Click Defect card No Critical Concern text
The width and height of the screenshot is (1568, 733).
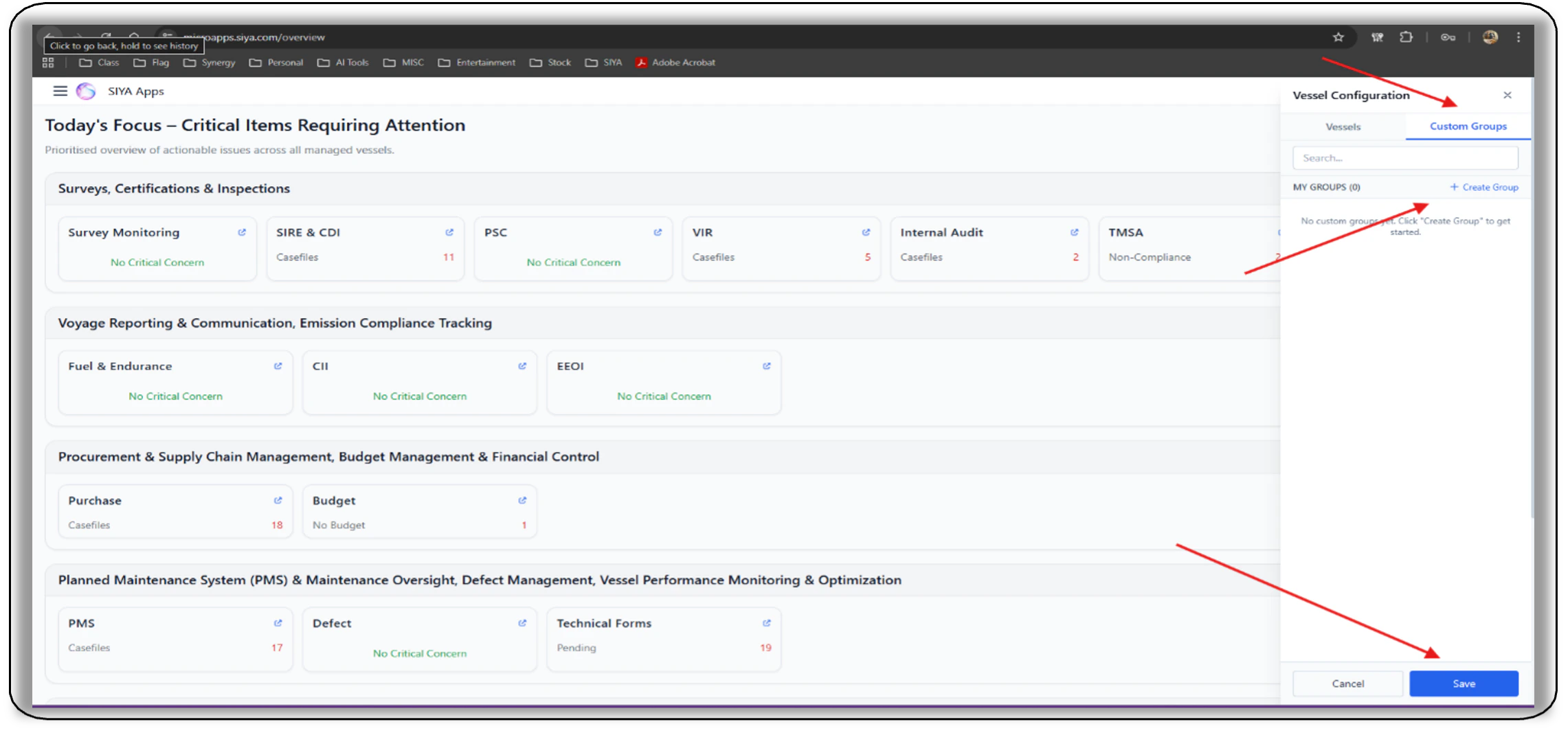pos(420,653)
